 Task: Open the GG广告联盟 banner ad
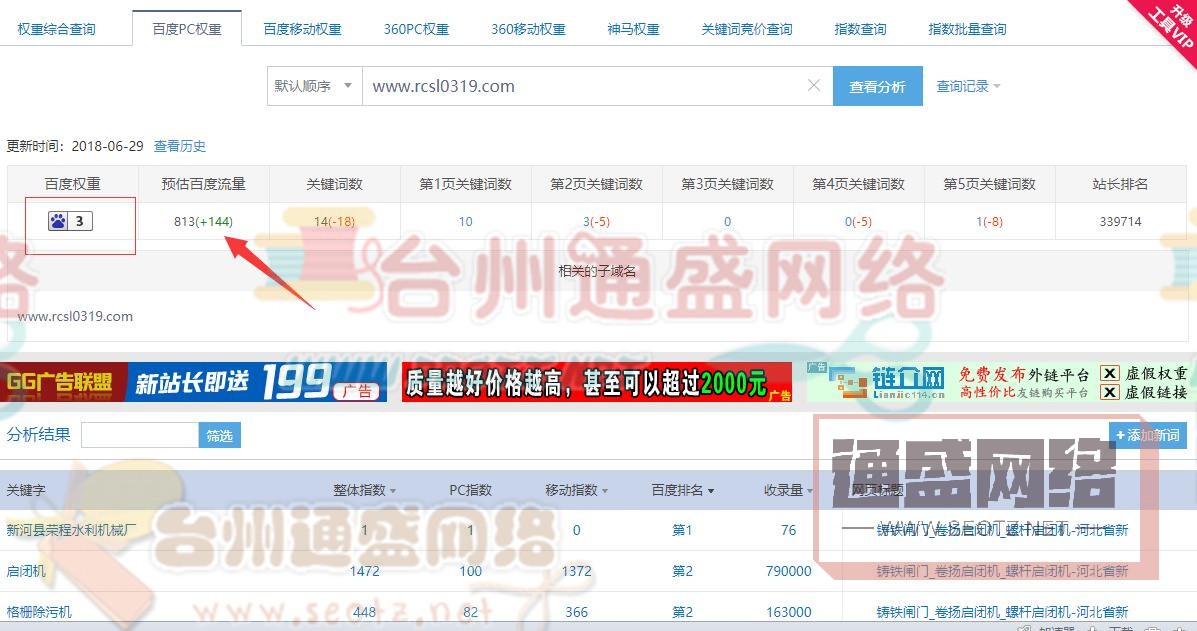coord(64,382)
